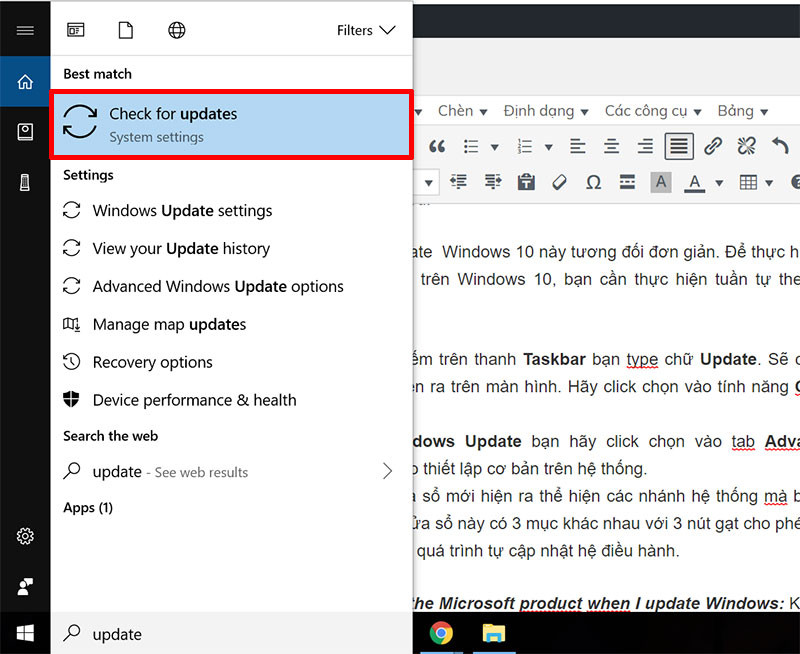Open View your Update history result

tap(231, 248)
